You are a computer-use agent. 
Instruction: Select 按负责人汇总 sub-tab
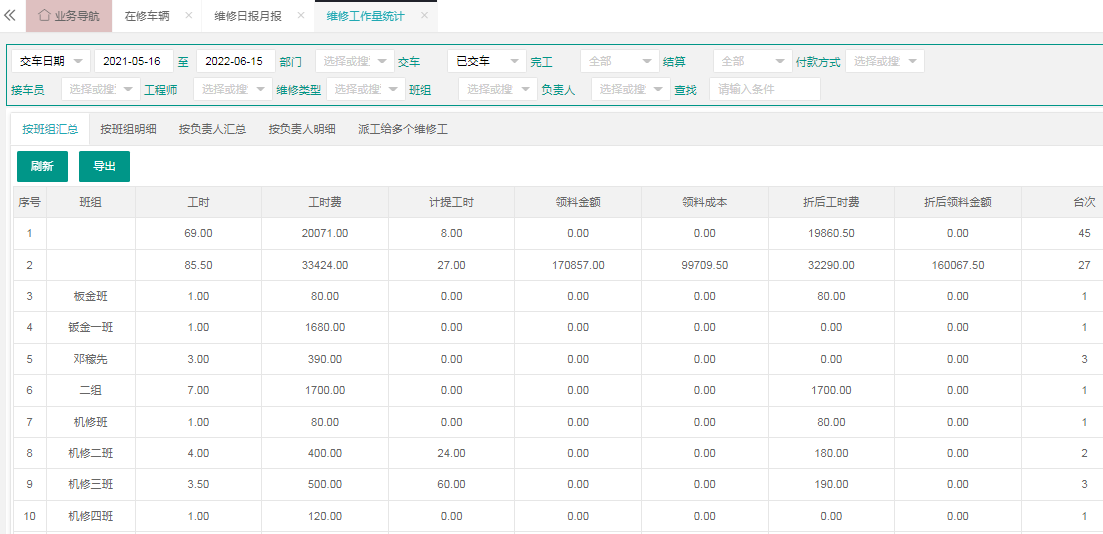coord(212,129)
